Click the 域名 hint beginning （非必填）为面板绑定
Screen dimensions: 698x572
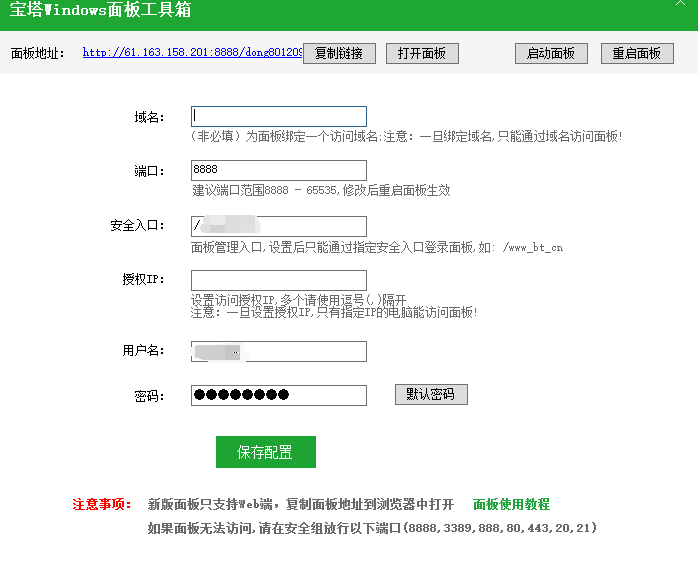click(x=406, y=136)
